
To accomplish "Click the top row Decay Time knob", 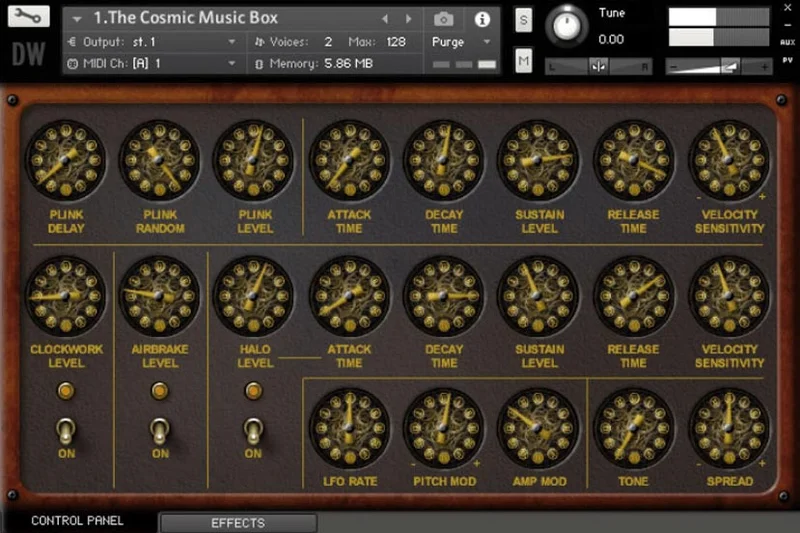I will coord(443,160).
